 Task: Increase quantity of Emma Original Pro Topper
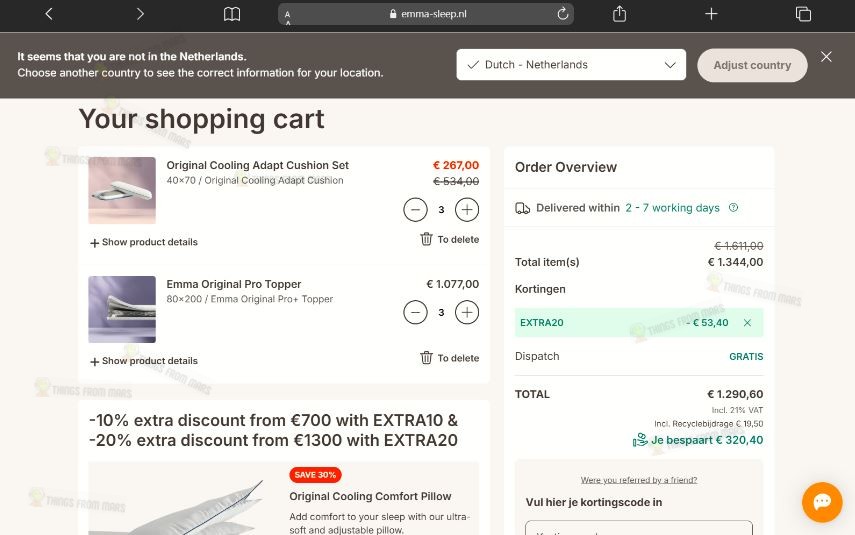point(467,312)
